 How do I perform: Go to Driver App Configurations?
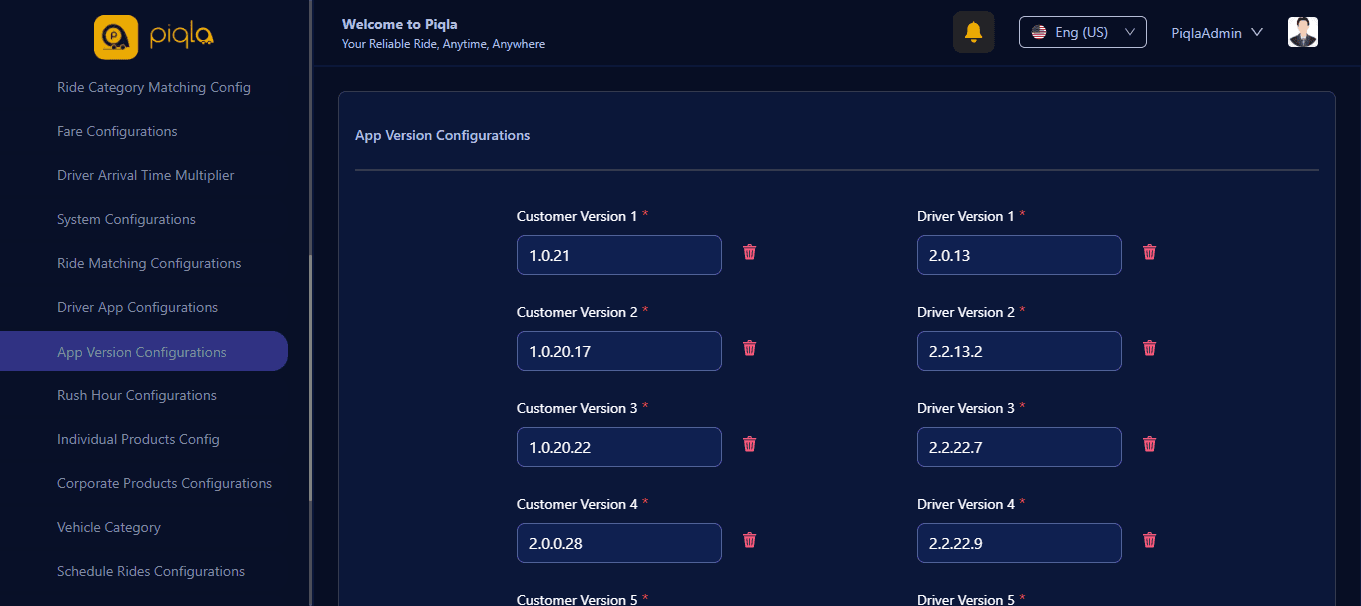pos(137,307)
